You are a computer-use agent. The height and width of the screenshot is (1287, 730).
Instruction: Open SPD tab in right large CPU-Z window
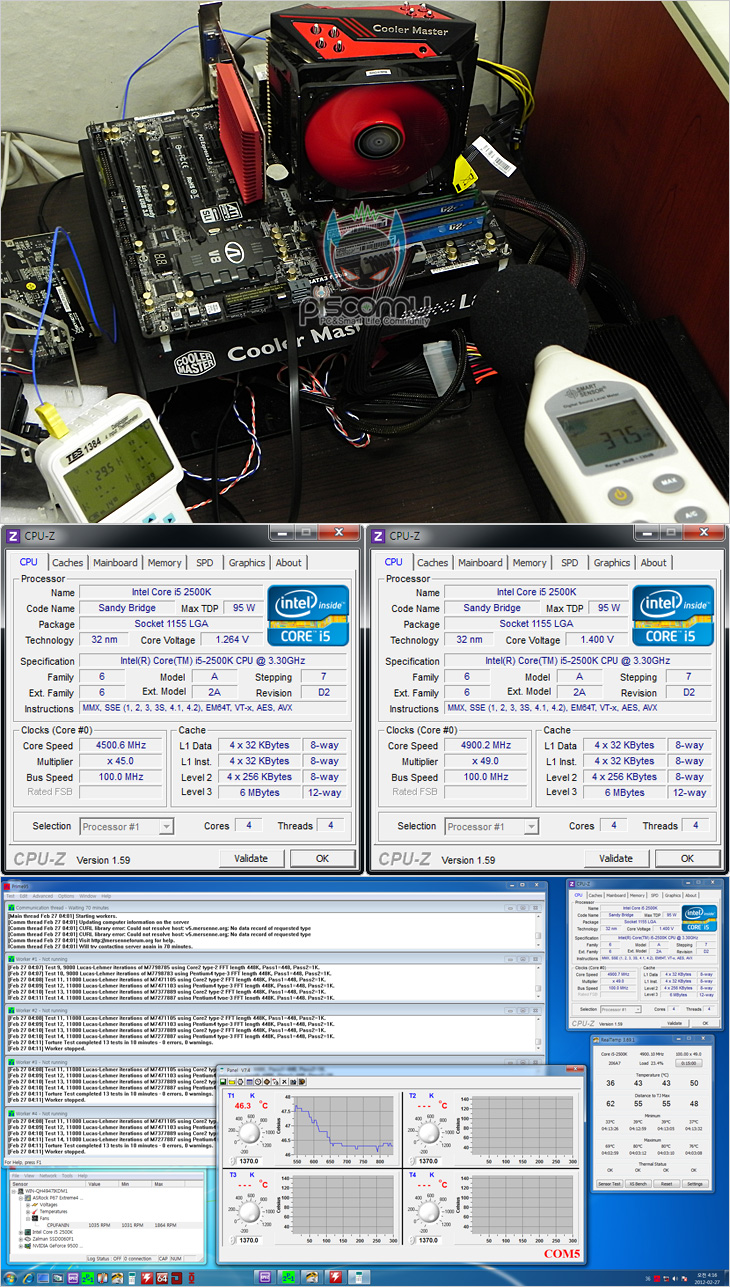(x=569, y=563)
